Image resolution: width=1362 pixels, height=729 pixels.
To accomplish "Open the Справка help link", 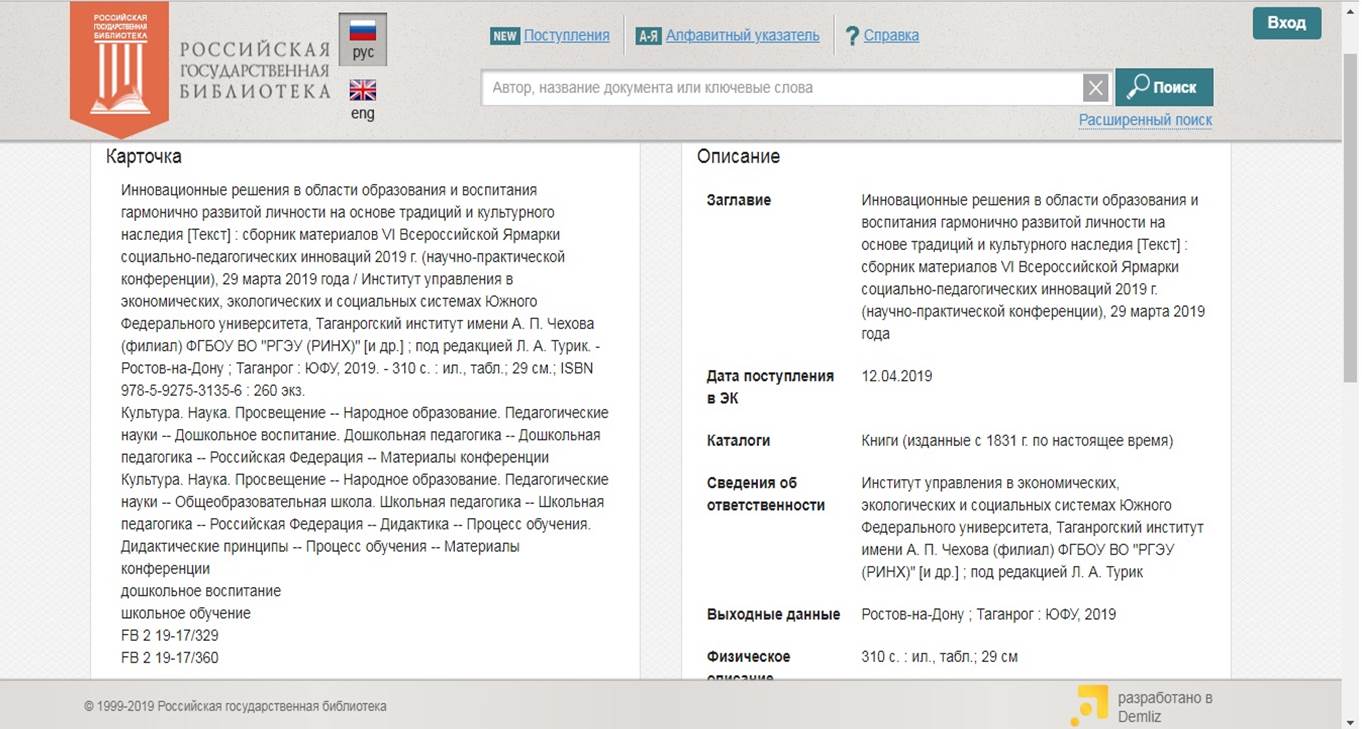I will (x=891, y=36).
